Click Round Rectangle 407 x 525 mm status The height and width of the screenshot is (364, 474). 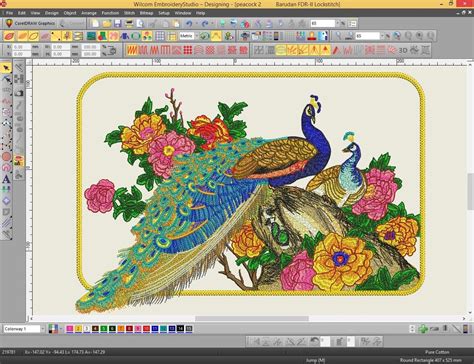click(x=431, y=360)
